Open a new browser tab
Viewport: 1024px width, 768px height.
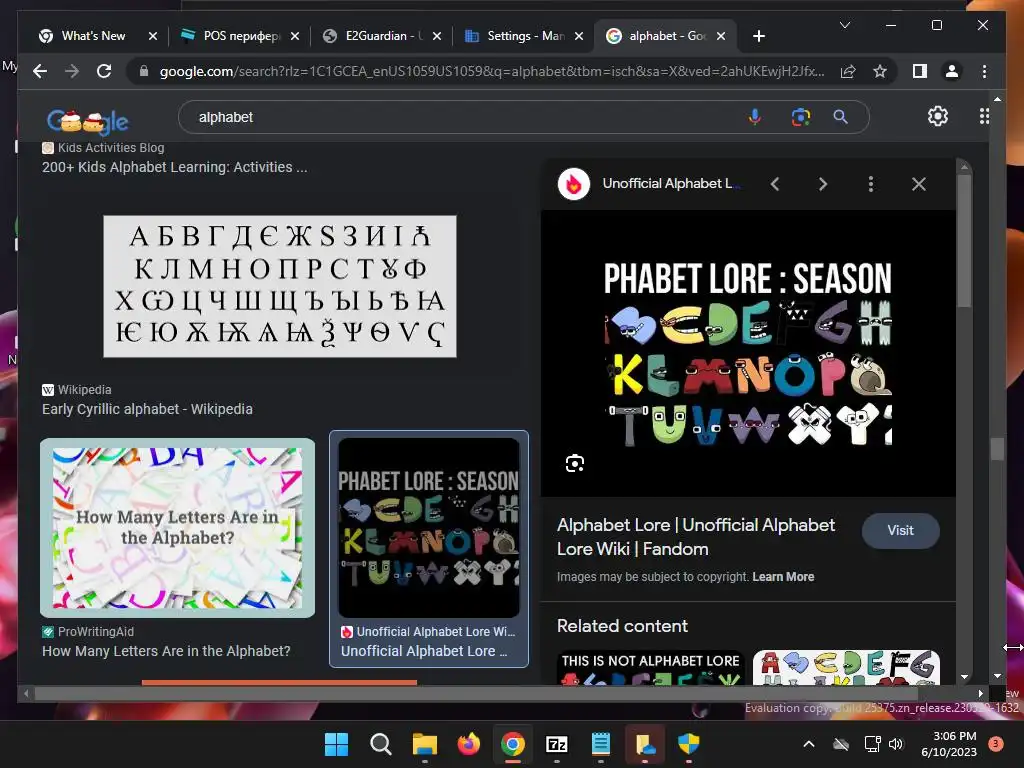click(x=758, y=36)
